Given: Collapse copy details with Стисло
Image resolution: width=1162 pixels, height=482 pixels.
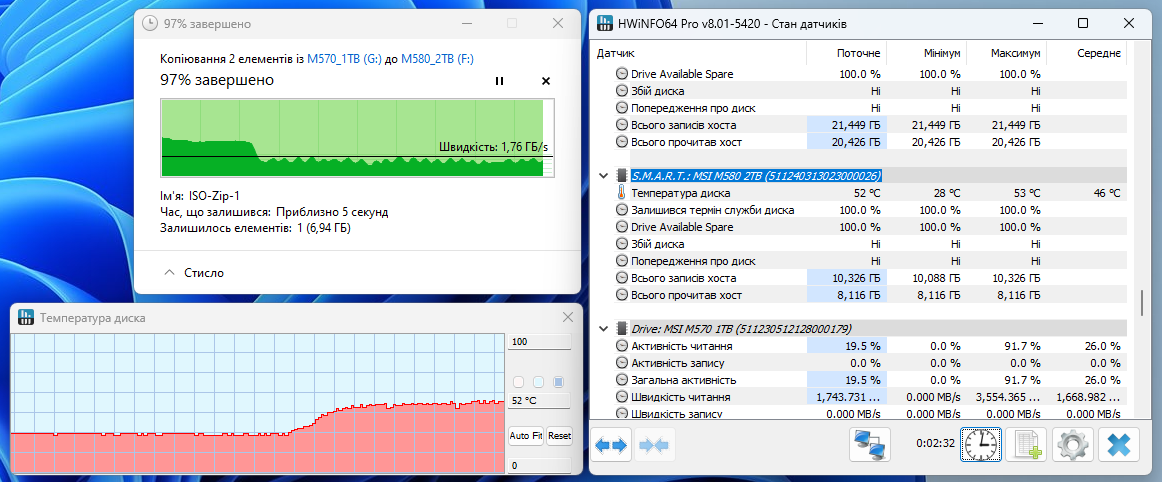Looking at the screenshot, I should point(193,273).
